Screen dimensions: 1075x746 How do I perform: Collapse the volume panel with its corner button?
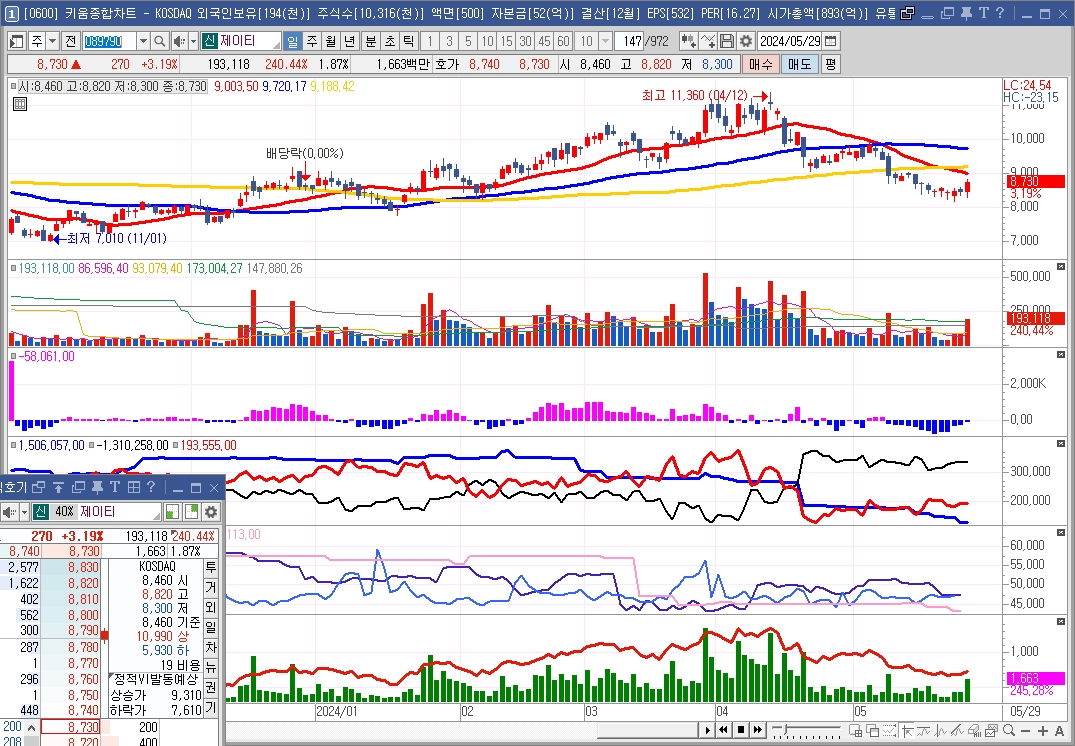pyautogui.click(x=1061, y=267)
